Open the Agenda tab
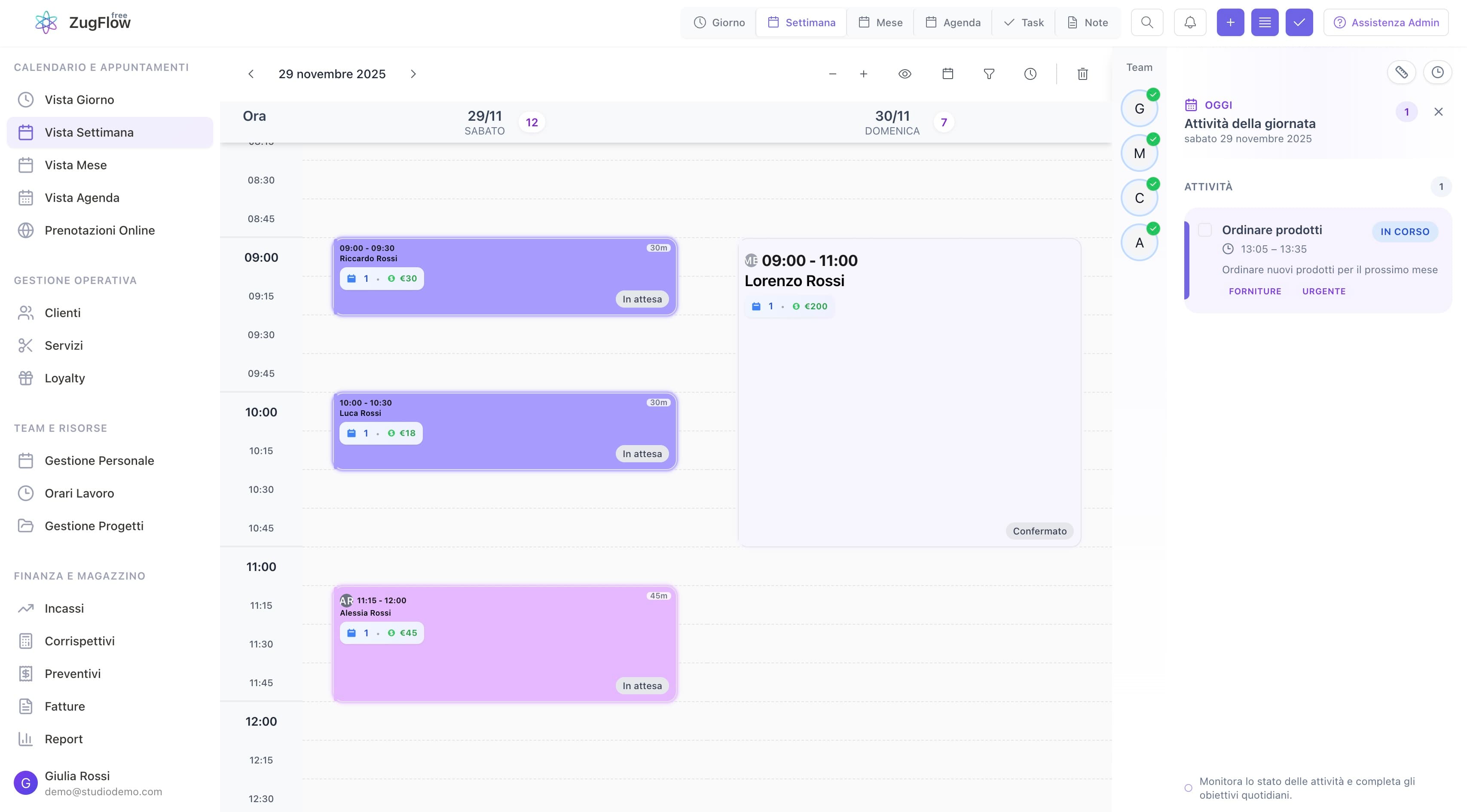The height and width of the screenshot is (812, 1467). (x=953, y=23)
